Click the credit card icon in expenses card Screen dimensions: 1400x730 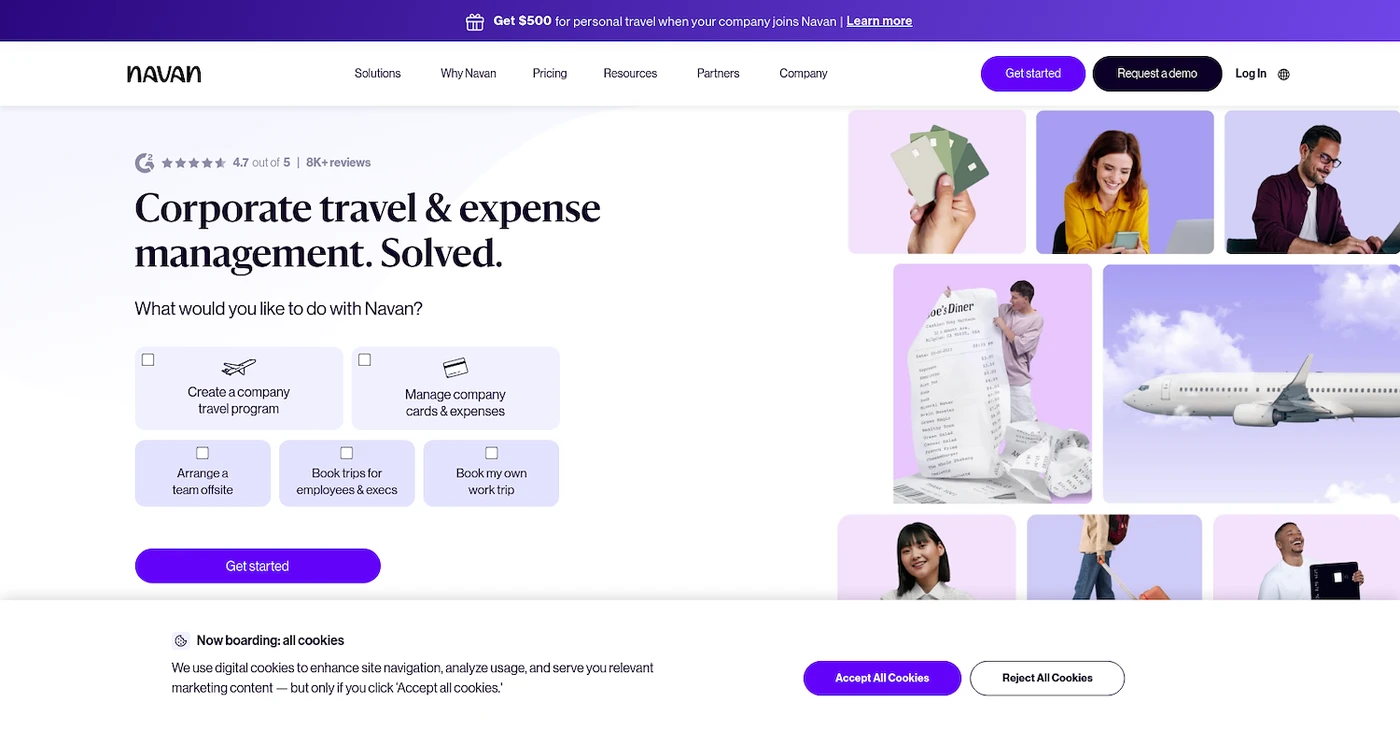[456, 367]
